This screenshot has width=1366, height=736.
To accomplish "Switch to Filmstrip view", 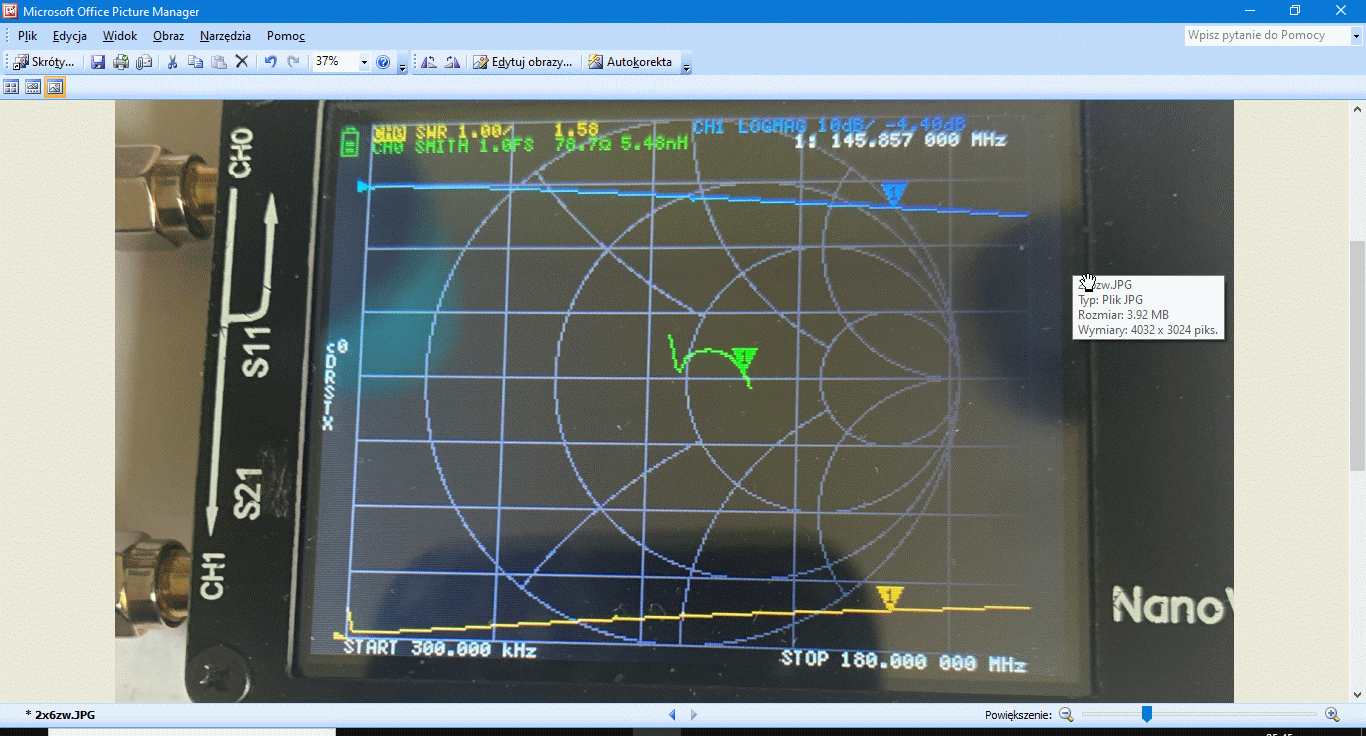I will (x=33, y=87).
